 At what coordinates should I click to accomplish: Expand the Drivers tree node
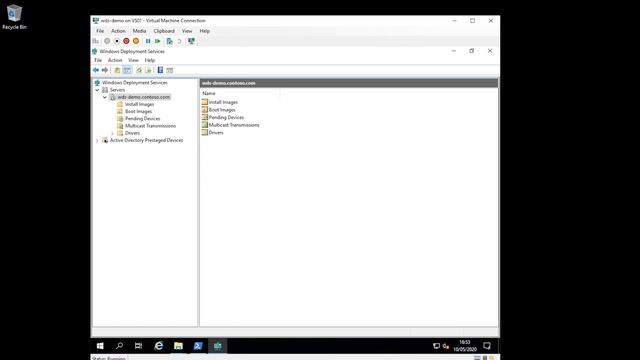coord(113,133)
